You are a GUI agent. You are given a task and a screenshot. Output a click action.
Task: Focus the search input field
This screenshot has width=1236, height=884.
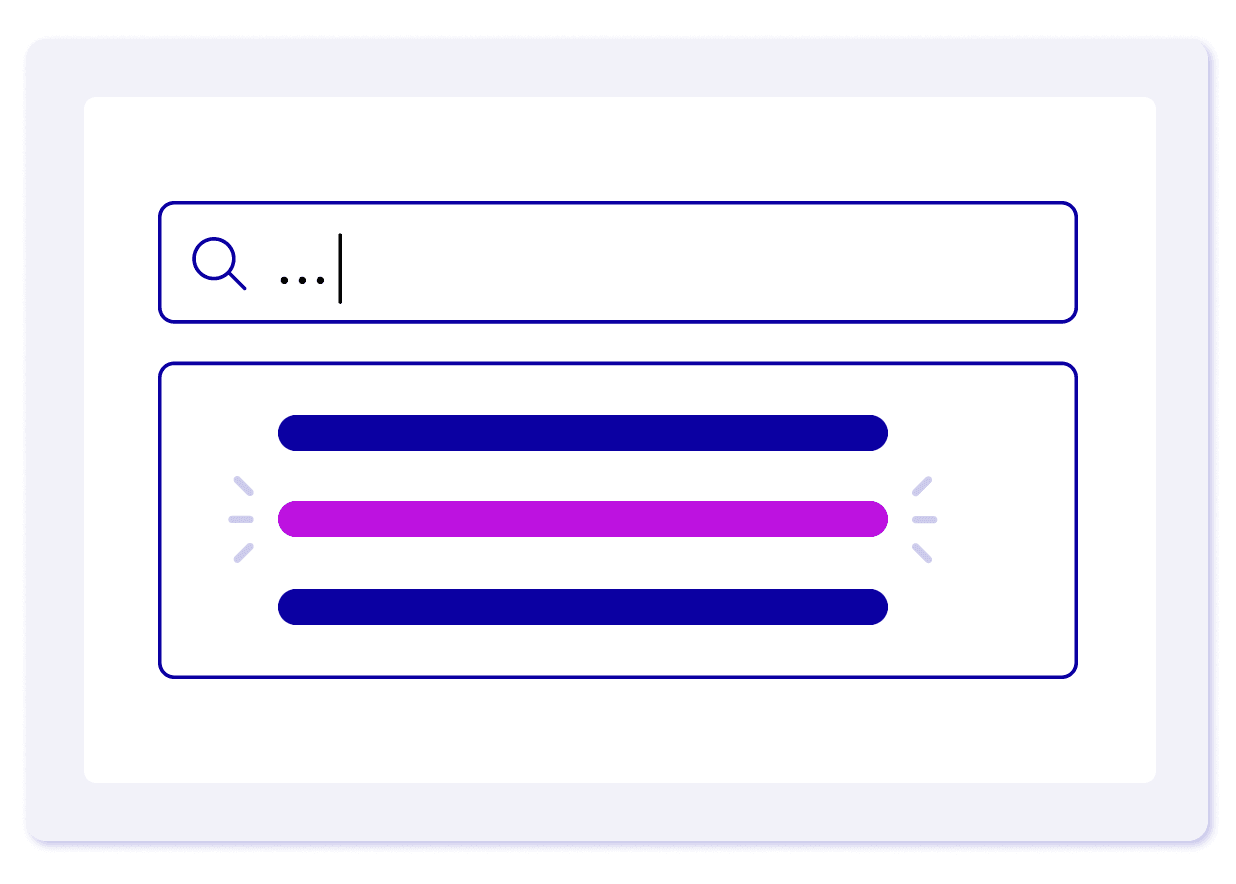618,263
